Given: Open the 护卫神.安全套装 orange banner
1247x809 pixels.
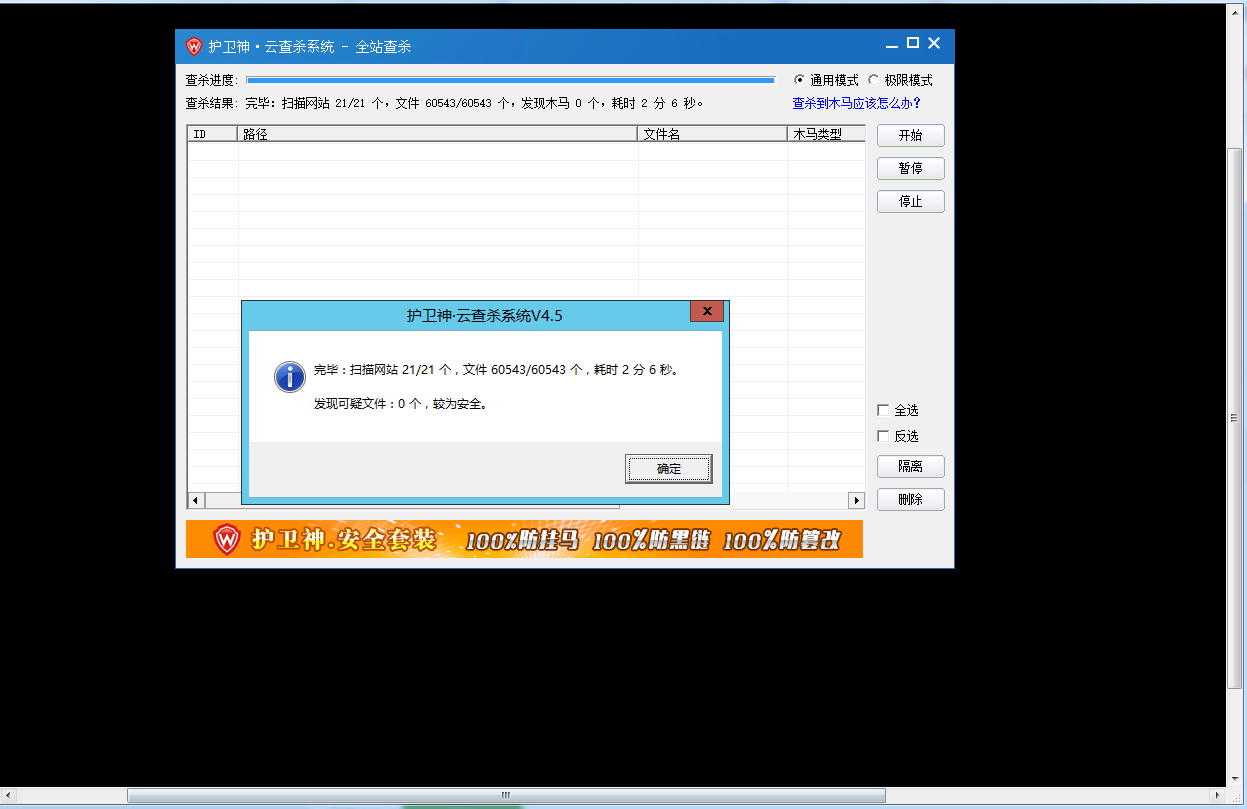Looking at the screenshot, I should click(524, 539).
